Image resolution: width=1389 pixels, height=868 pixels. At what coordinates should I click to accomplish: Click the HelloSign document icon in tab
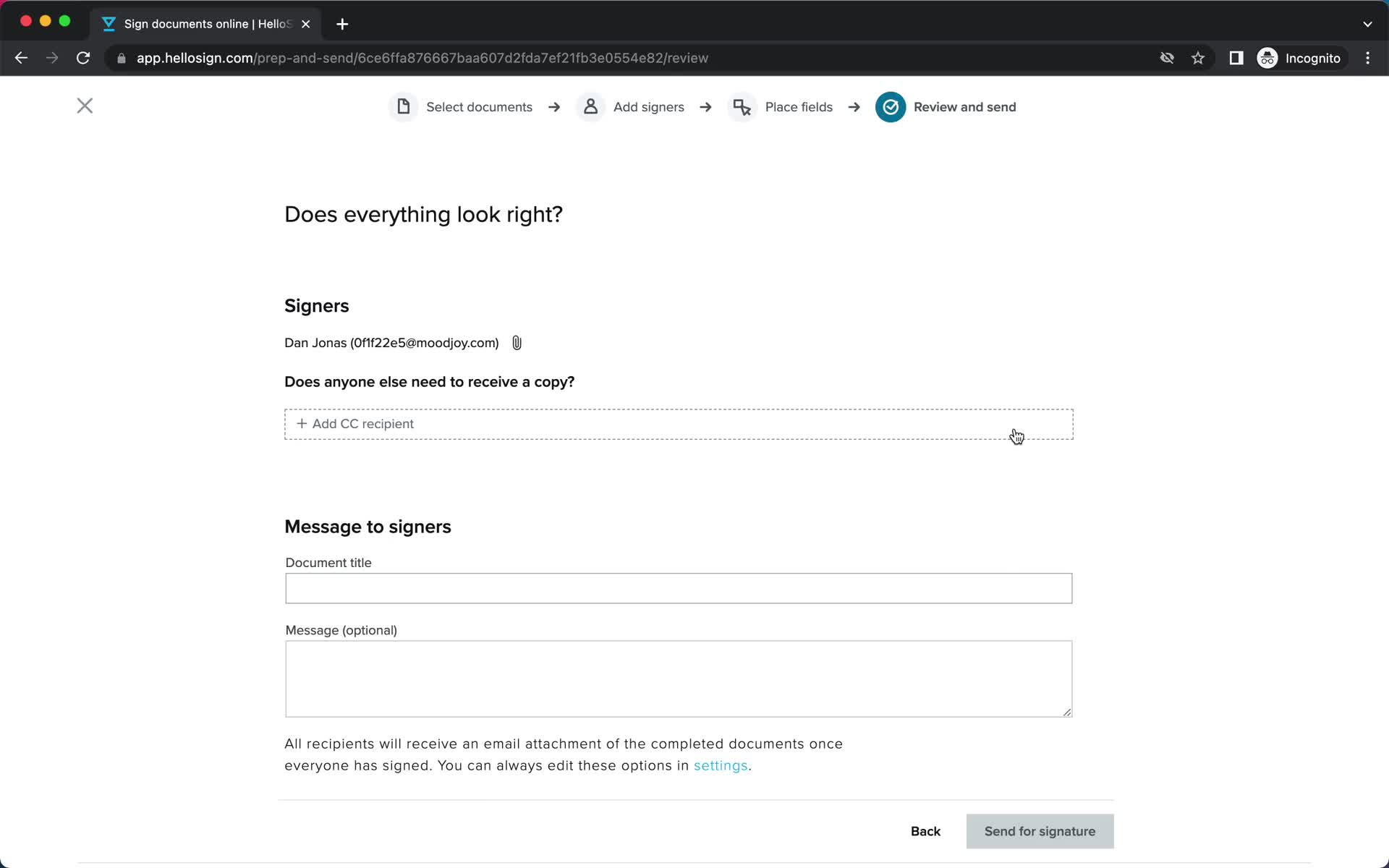coord(110,23)
